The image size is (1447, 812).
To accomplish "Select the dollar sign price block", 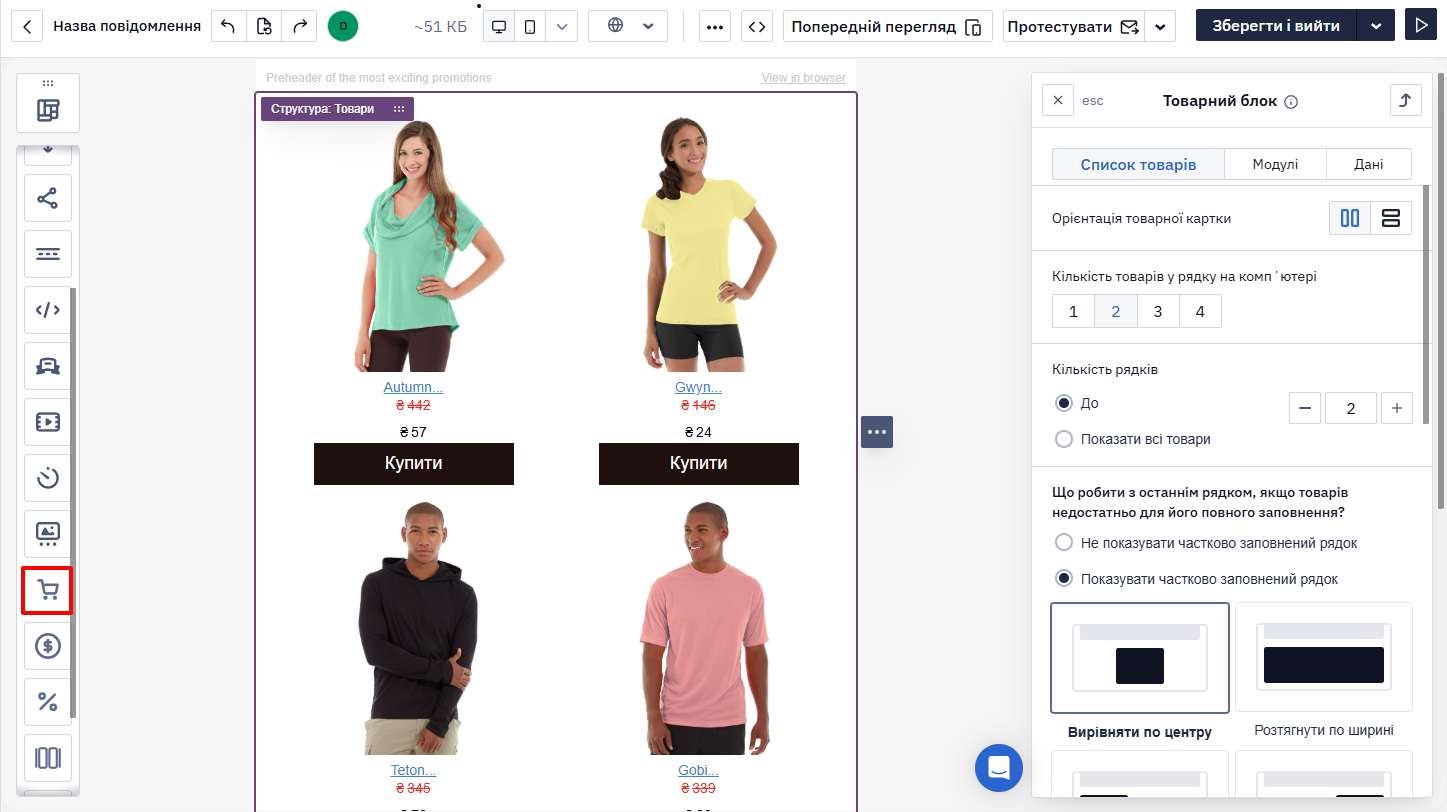I will tap(48, 646).
